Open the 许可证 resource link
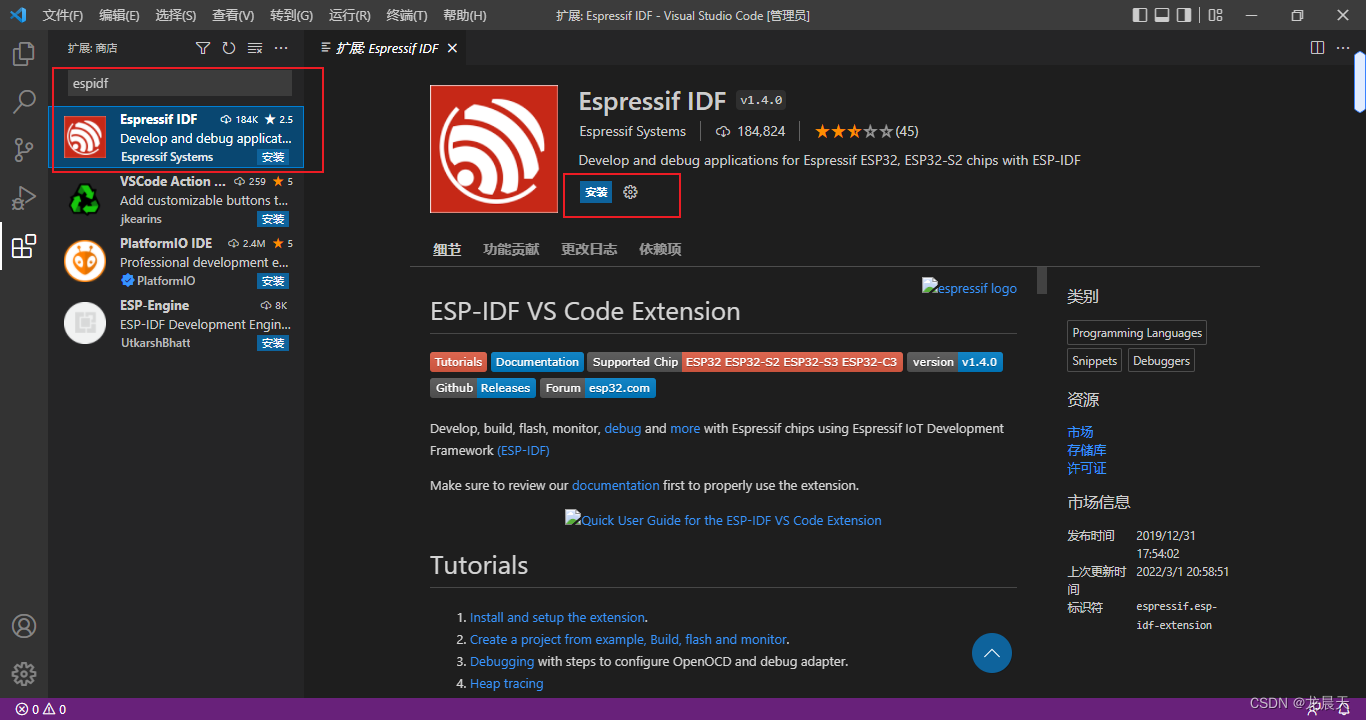Screen dimensions: 1366x720 point(1087,468)
